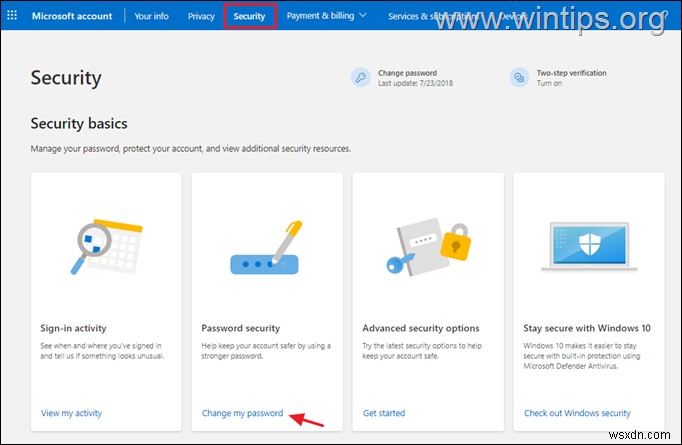
Task: Open the app launcher grid icon
Action: [x=12, y=16]
